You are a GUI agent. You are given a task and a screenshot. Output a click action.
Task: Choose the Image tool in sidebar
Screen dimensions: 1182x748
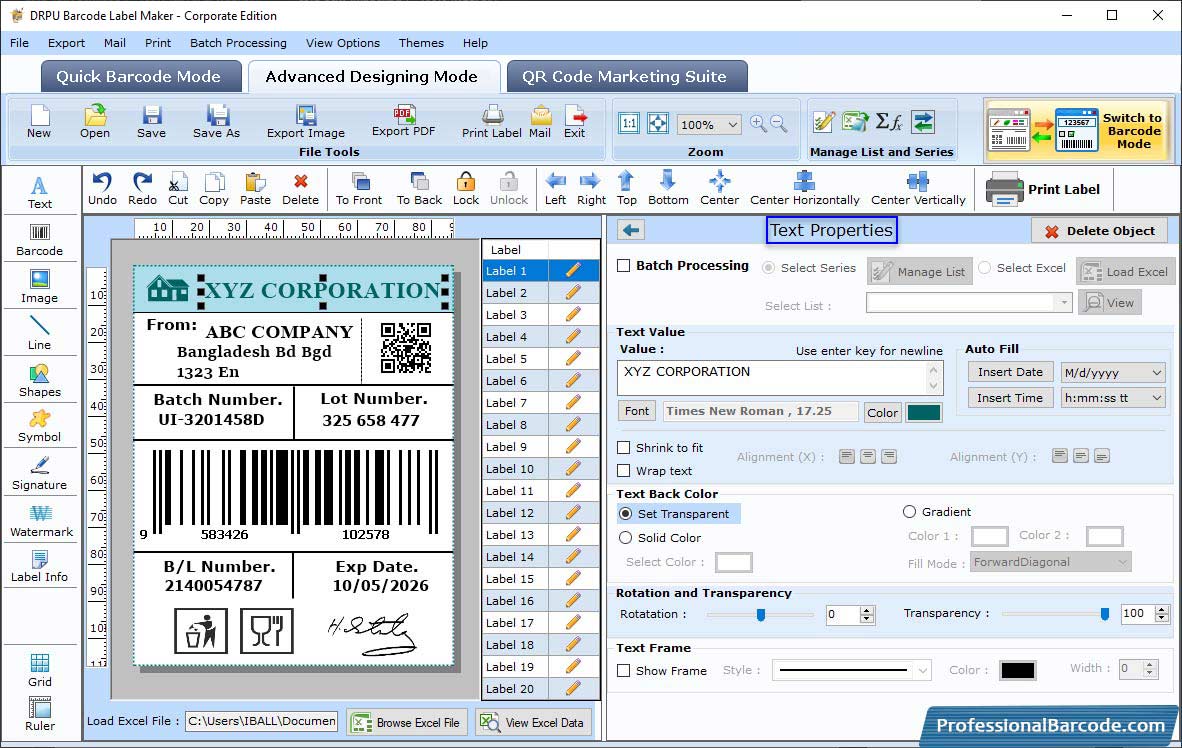pos(39,287)
